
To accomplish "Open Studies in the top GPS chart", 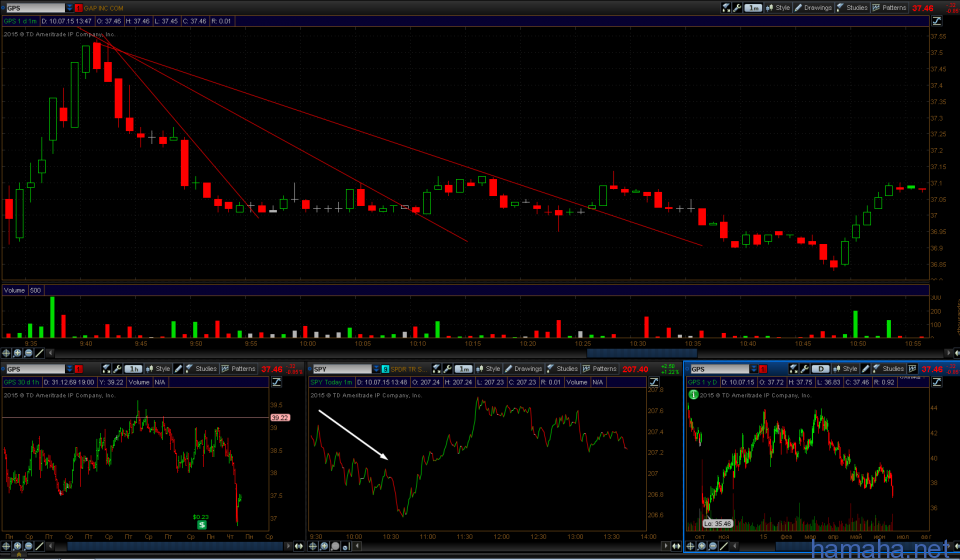I will [852, 8].
